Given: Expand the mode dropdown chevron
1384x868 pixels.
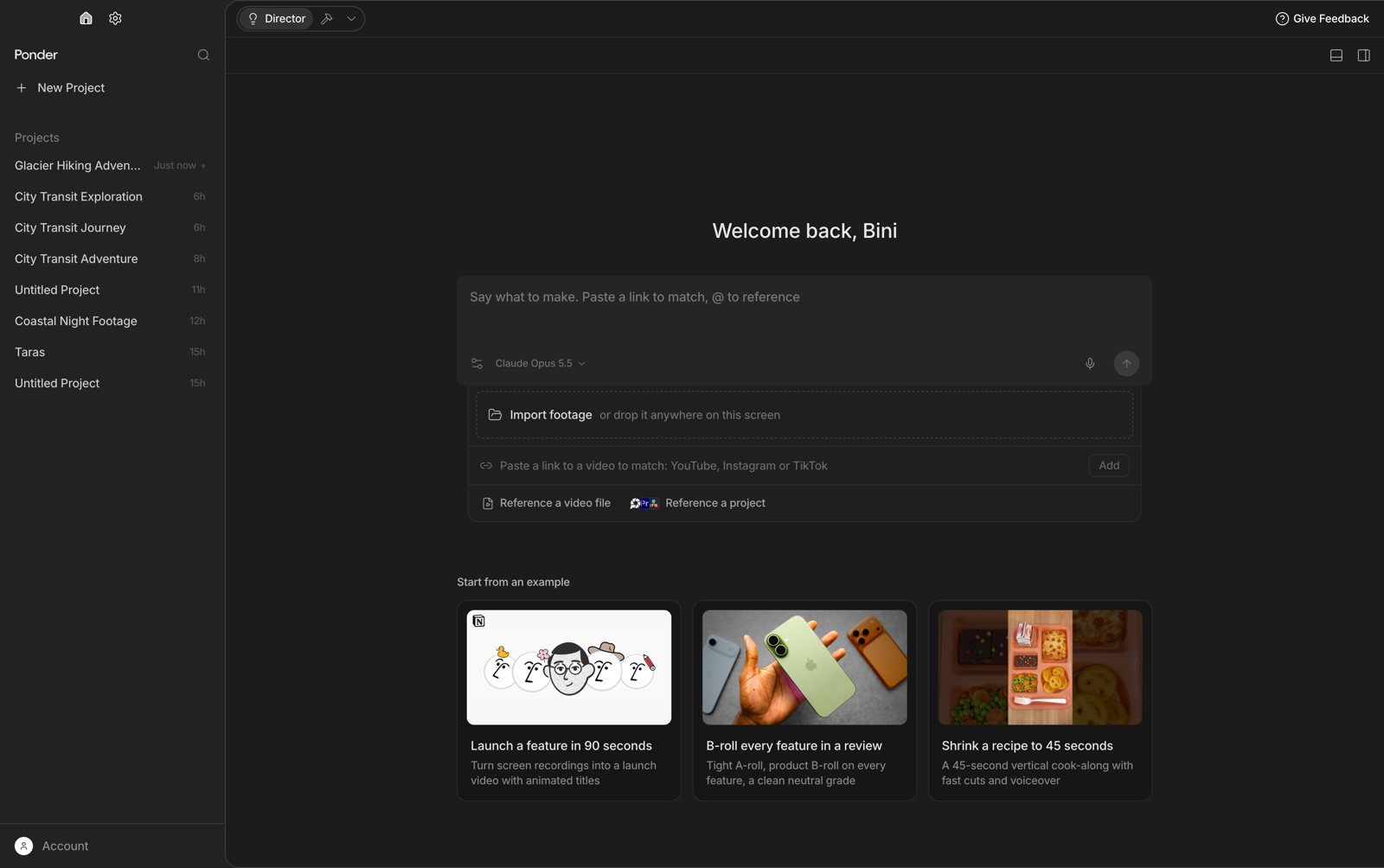Looking at the screenshot, I should click(351, 18).
